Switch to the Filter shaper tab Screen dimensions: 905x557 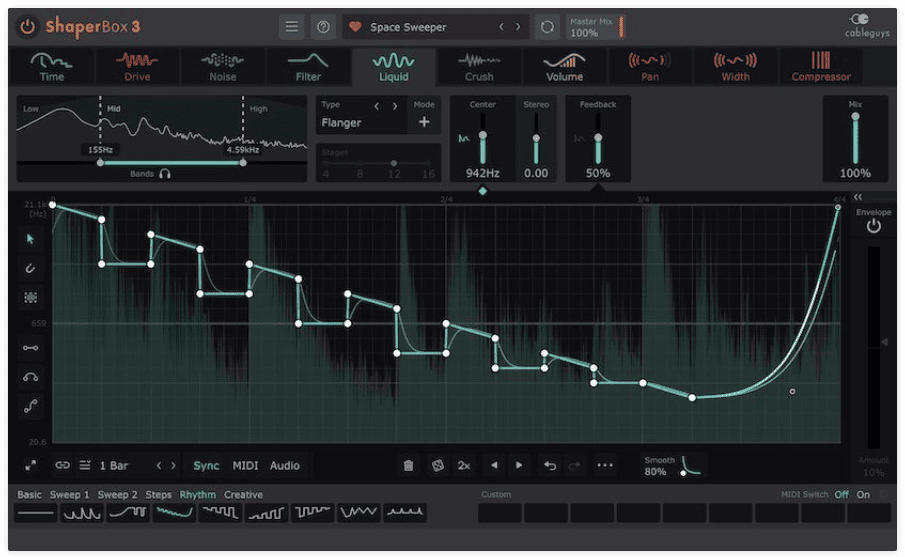tap(308, 66)
